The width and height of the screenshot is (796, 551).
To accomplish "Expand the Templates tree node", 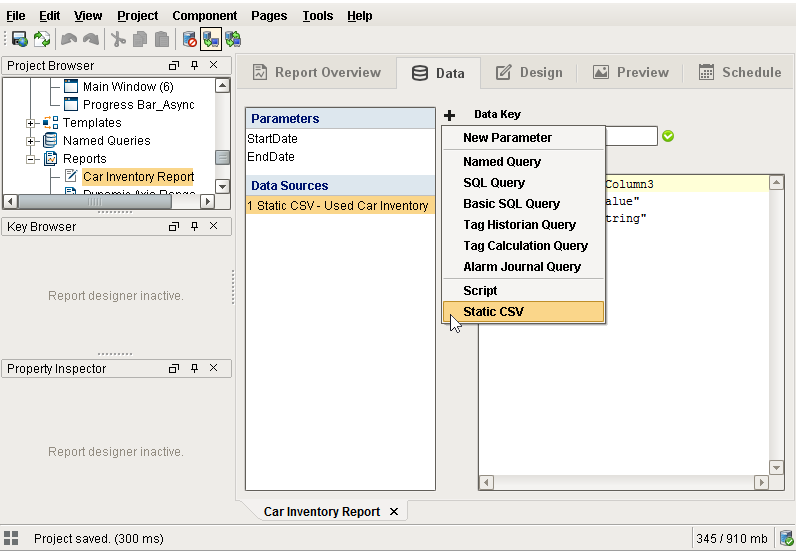I will [30, 123].
